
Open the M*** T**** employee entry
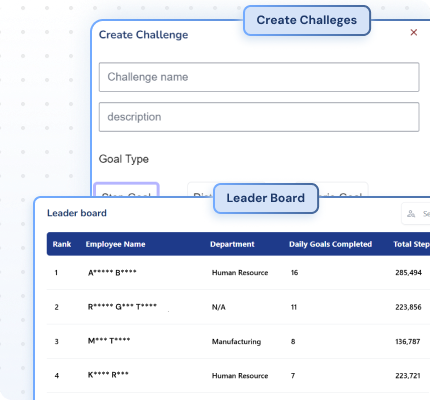tap(109, 341)
